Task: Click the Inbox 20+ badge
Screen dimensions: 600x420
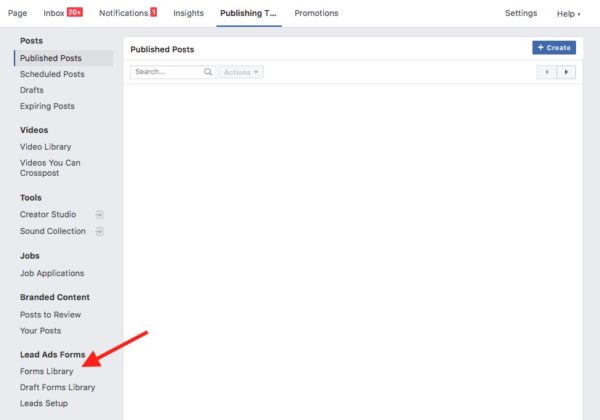Action: click(75, 12)
